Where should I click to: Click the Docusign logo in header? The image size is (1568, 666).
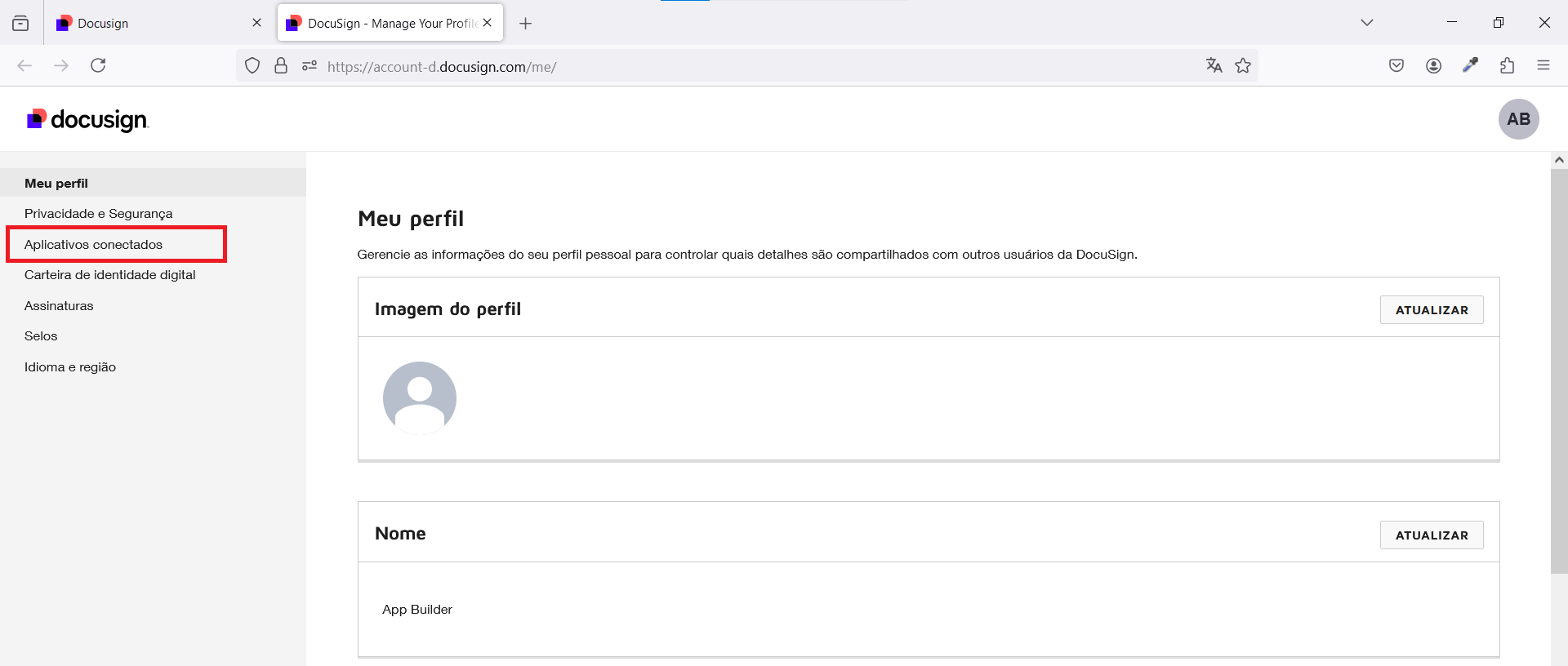[x=87, y=120]
